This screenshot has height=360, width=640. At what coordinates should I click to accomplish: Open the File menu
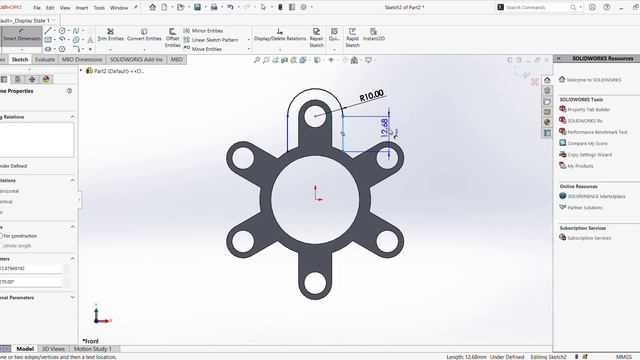click(x=37, y=7)
